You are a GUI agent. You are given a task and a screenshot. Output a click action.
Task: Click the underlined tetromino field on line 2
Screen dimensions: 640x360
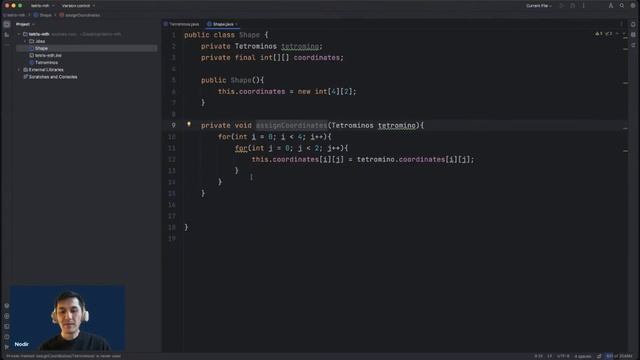click(x=300, y=47)
